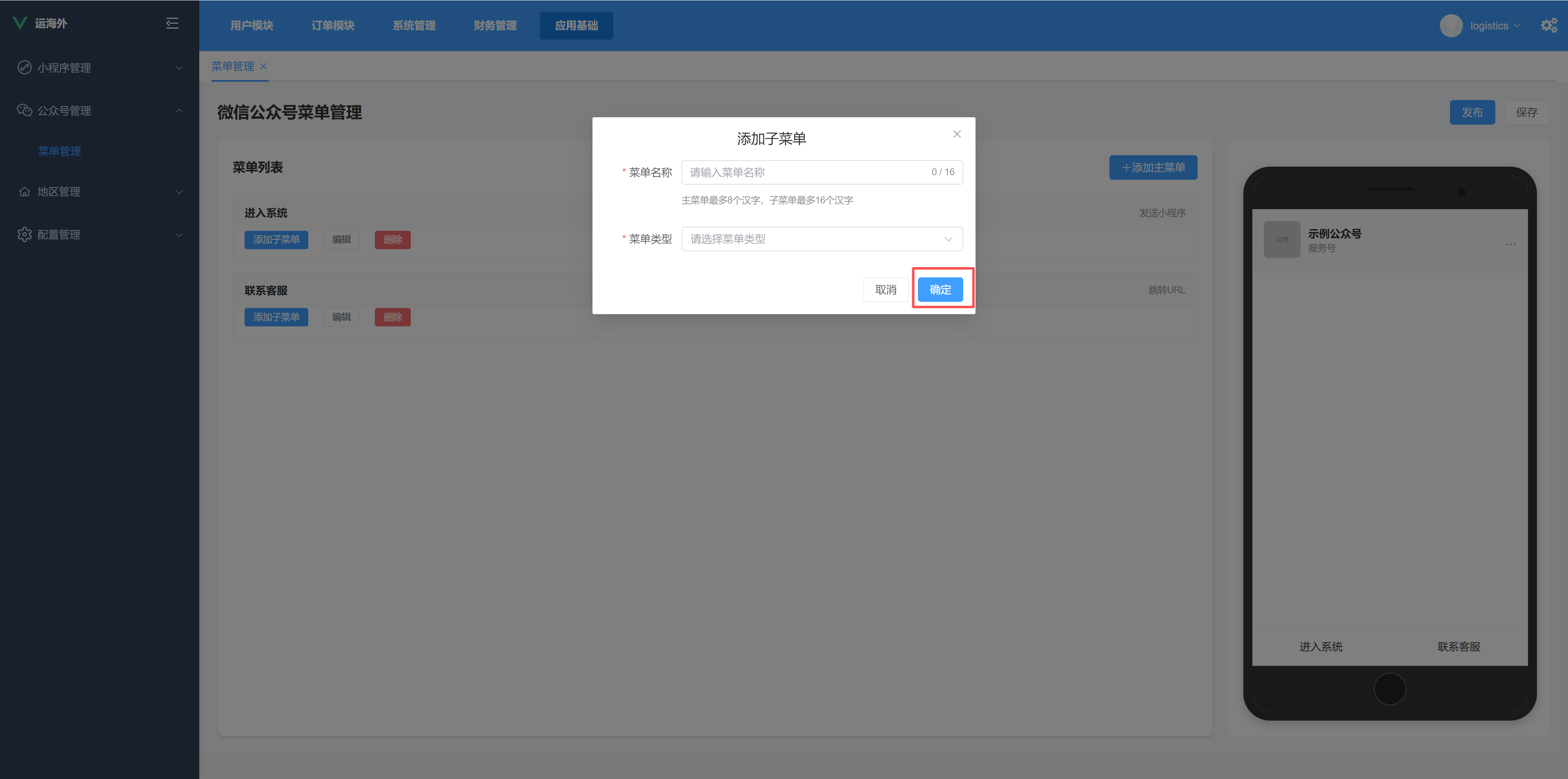1568x779 pixels.
Task: Expand the 小程序管理 sidebar group chevron
Action: (179, 68)
